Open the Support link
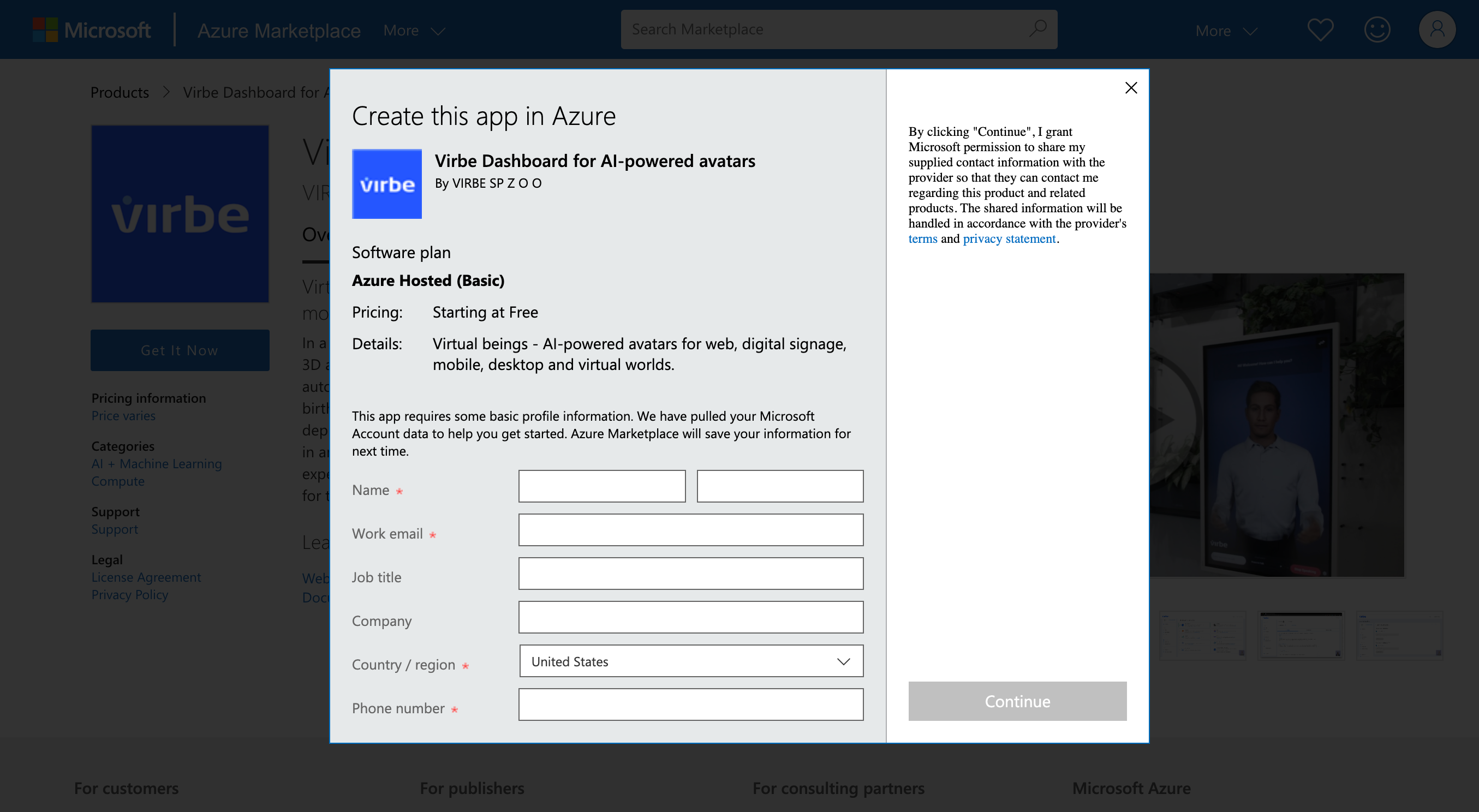1479x812 pixels. pyautogui.click(x=114, y=529)
